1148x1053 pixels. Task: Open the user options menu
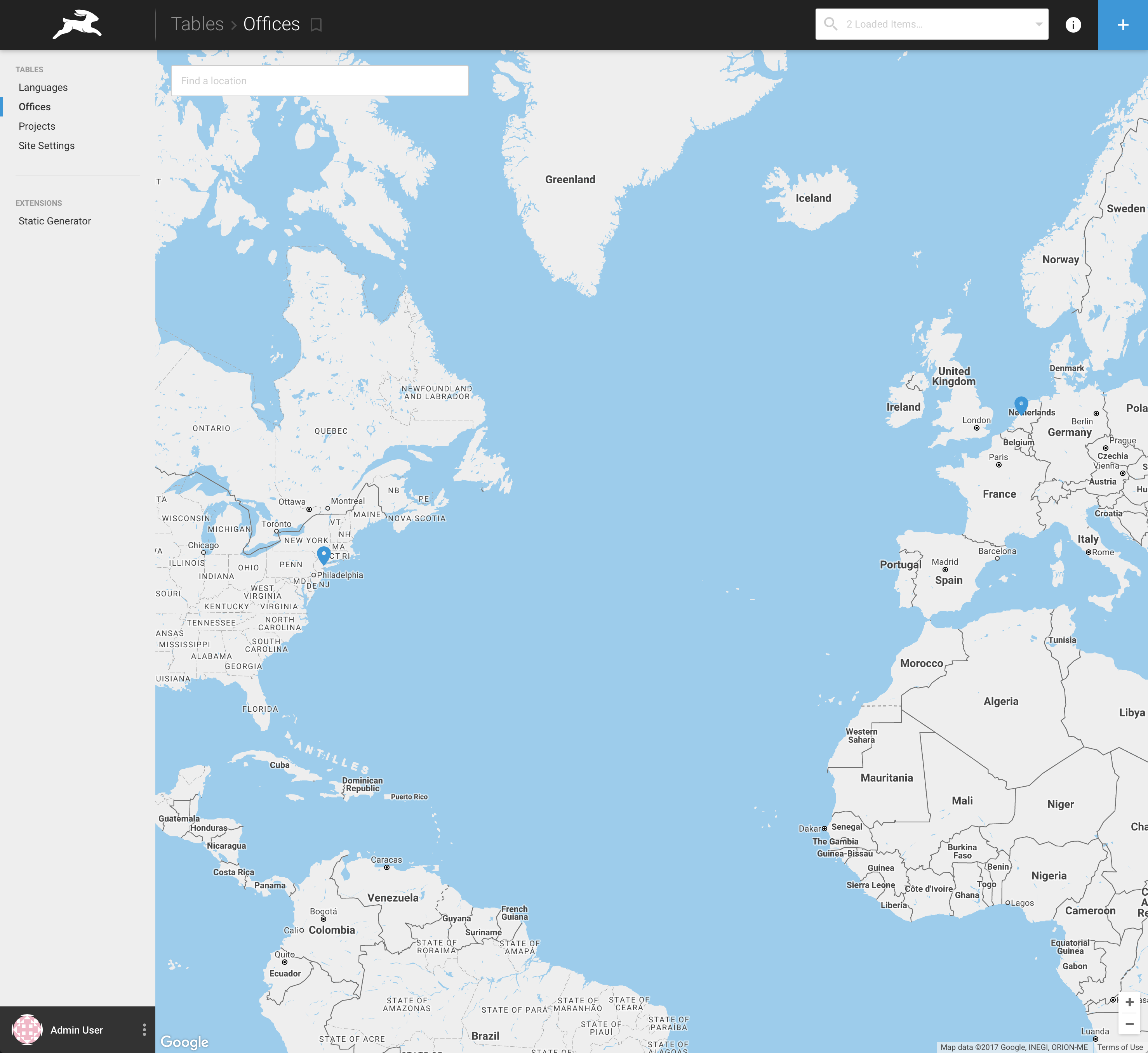point(144,1029)
